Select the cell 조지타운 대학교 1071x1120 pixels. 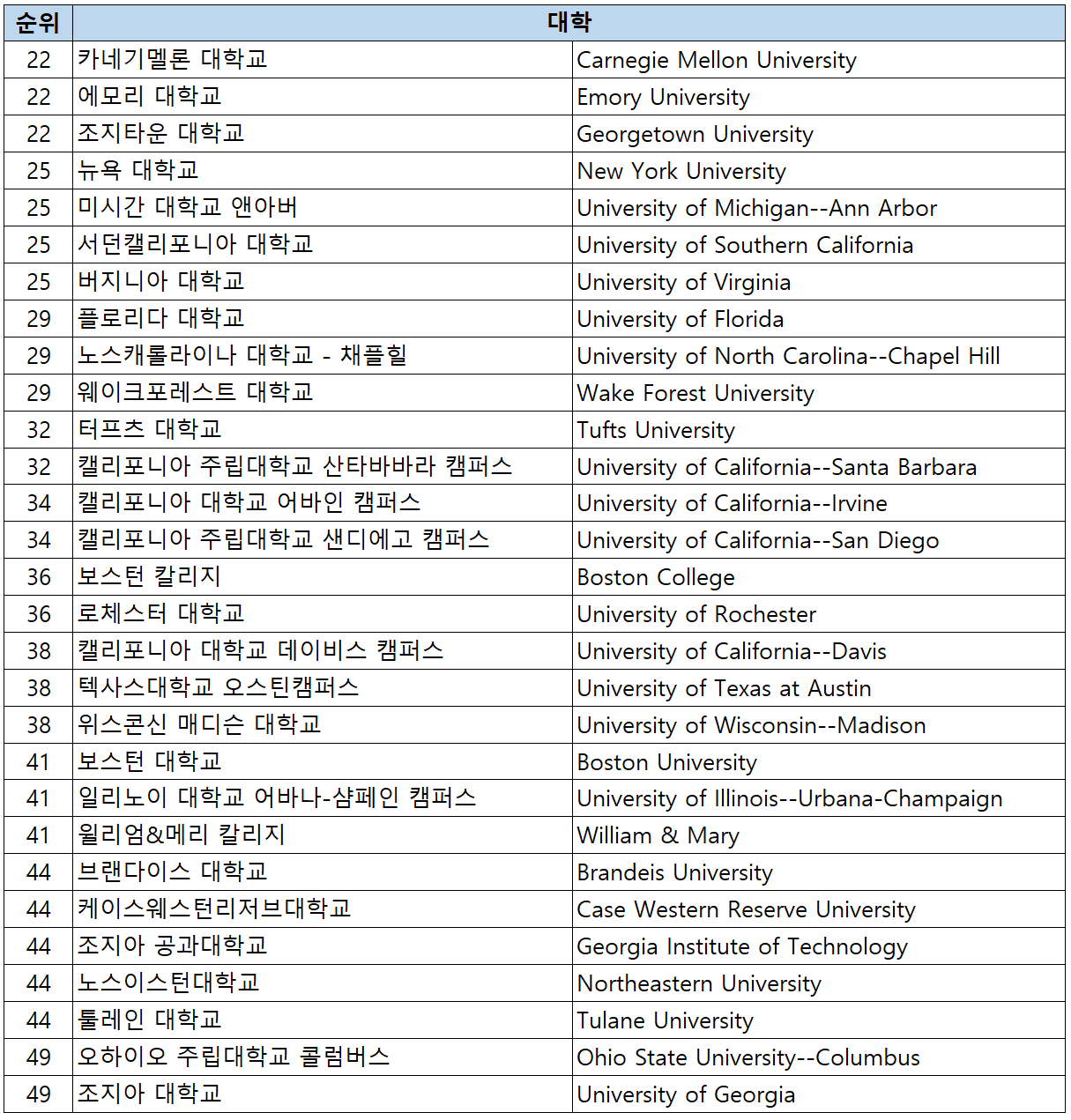coord(323,134)
